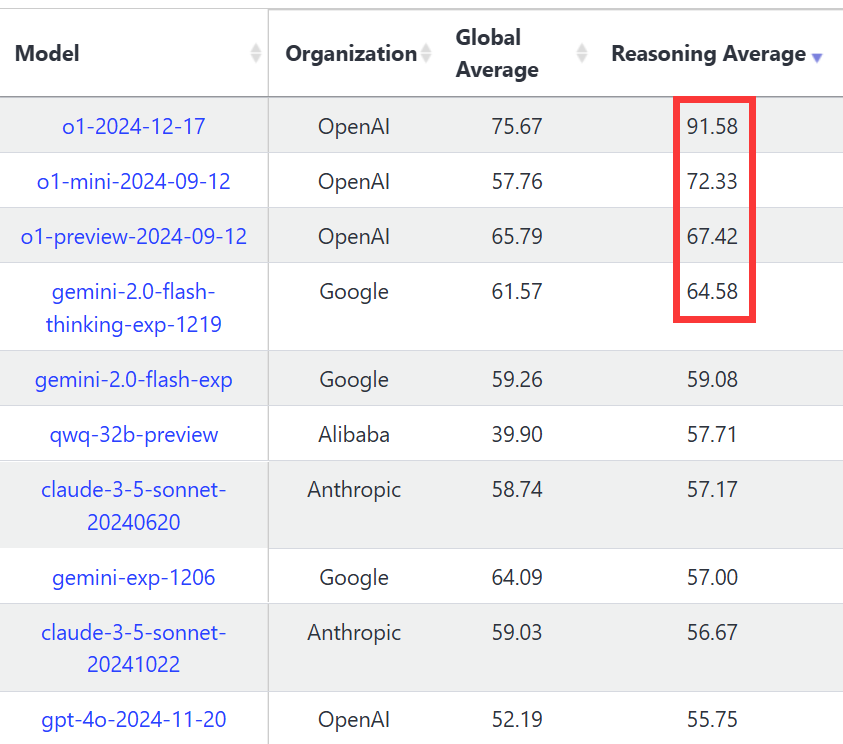Image resolution: width=843 pixels, height=744 pixels.
Task: Select the 58.74 global average cell
Action: click(x=517, y=489)
